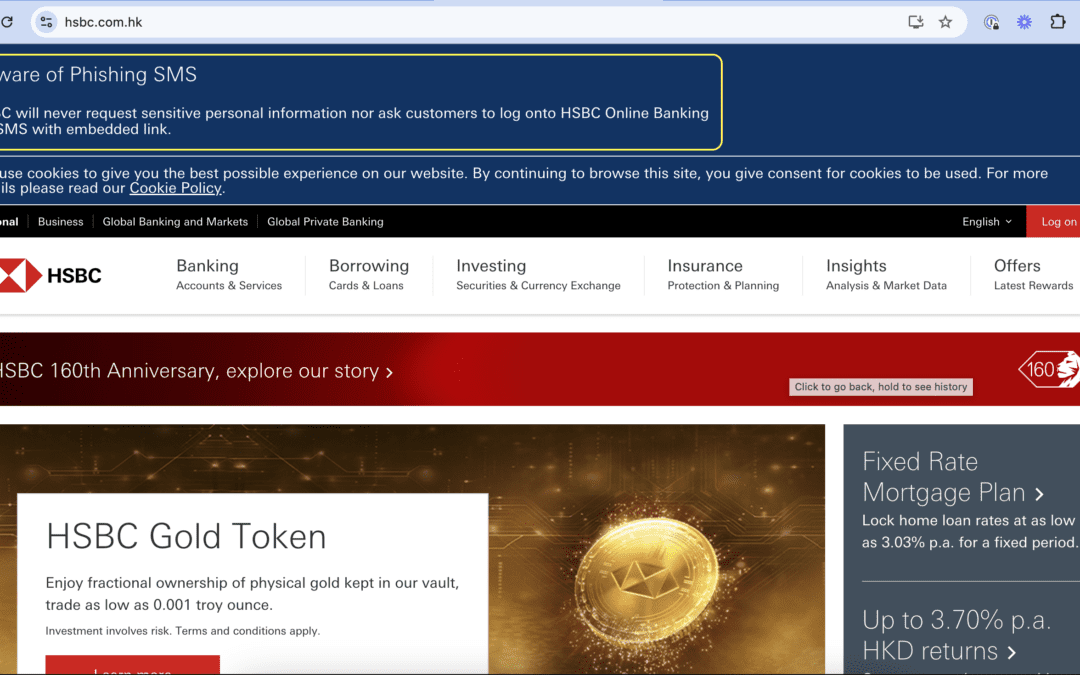The image size is (1080, 675).
Task: Open the Cookie Policy link
Action: pos(175,188)
